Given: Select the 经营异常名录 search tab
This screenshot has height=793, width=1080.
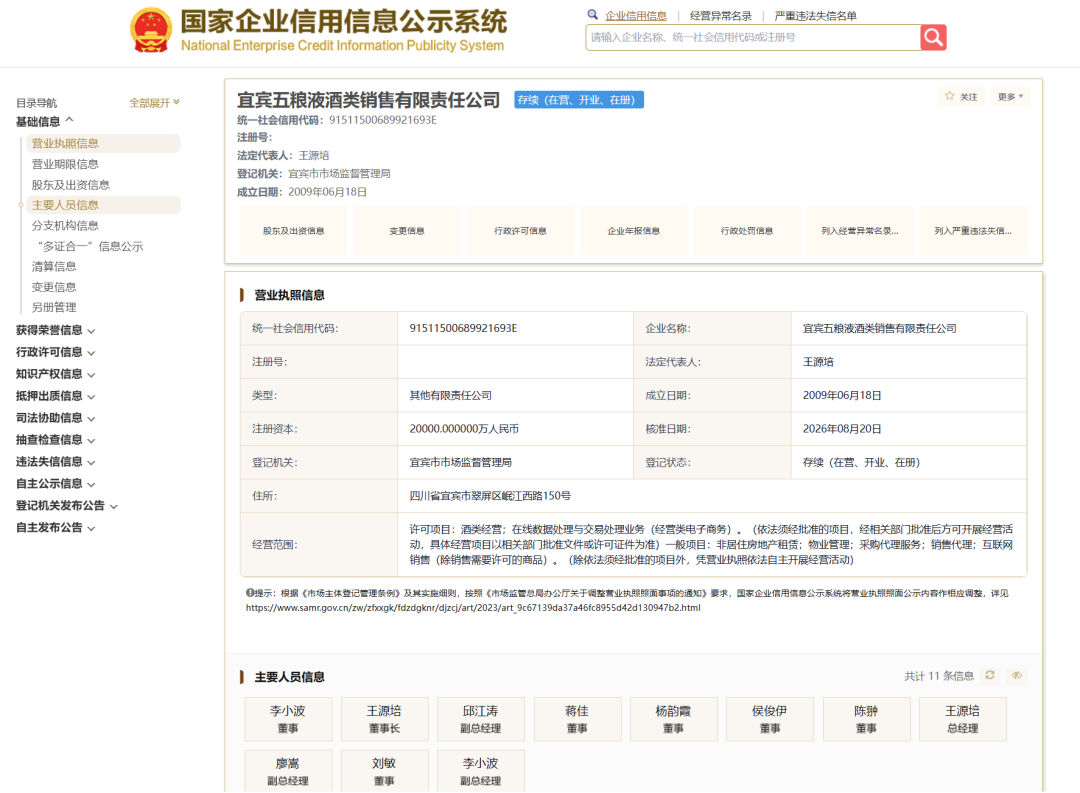Looking at the screenshot, I should point(720,15).
